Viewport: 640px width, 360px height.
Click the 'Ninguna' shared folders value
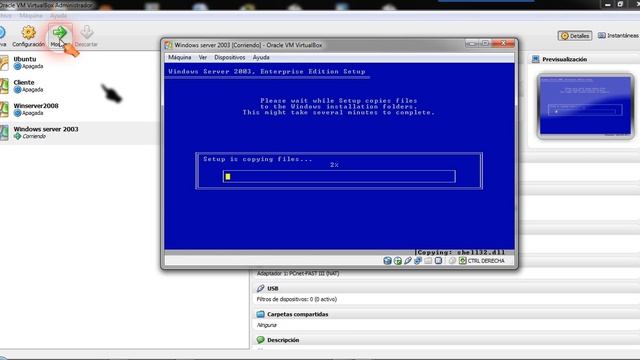267,325
